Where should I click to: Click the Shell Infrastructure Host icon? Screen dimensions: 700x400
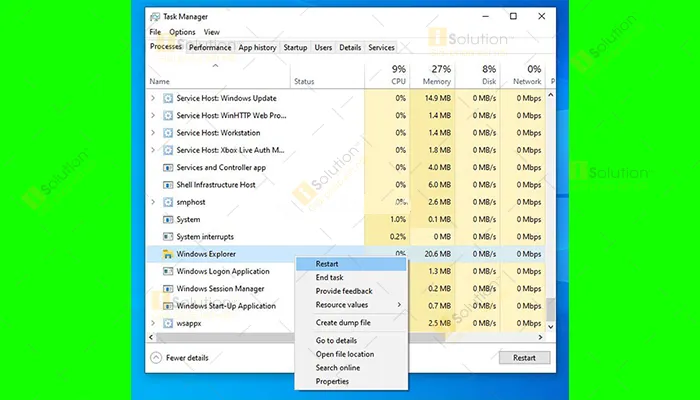[168, 185]
